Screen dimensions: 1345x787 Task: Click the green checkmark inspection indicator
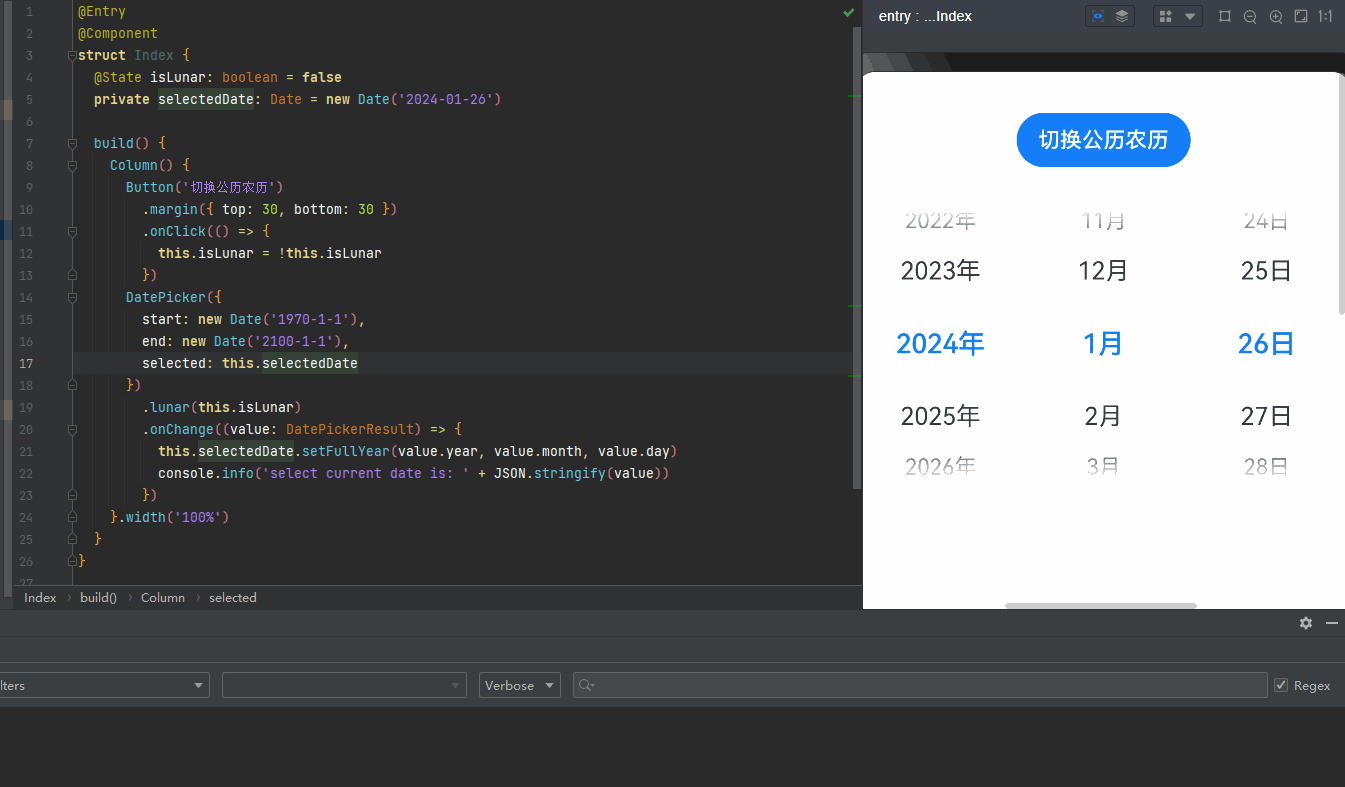pos(849,12)
